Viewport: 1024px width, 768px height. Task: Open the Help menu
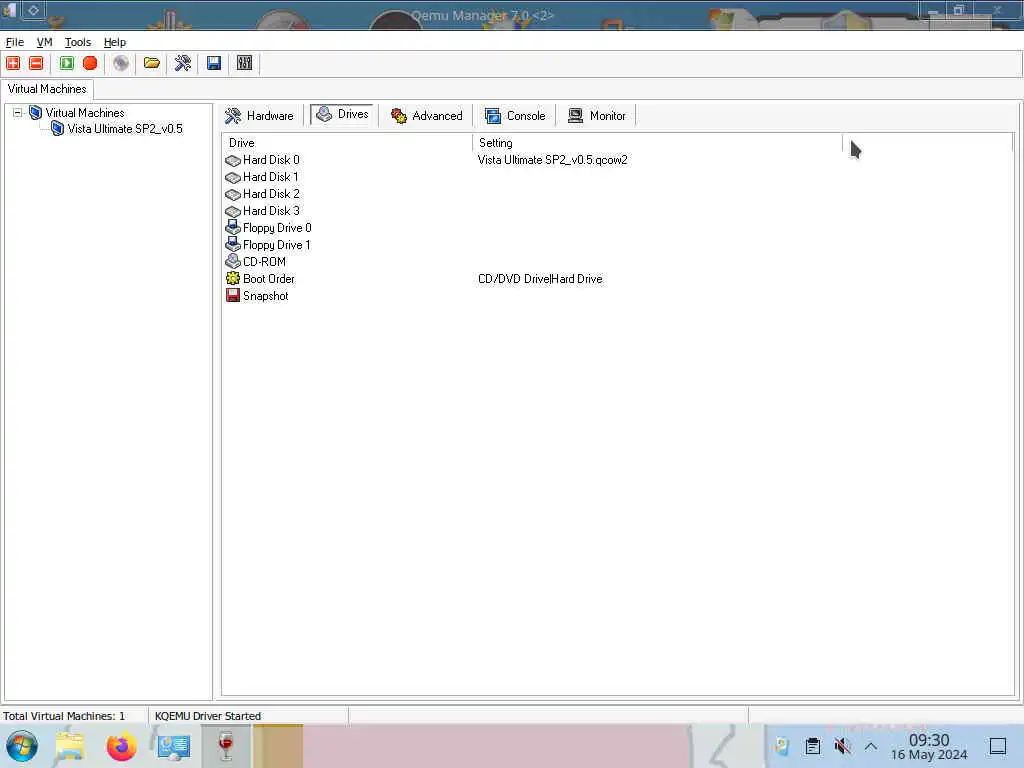[x=115, y=42]
